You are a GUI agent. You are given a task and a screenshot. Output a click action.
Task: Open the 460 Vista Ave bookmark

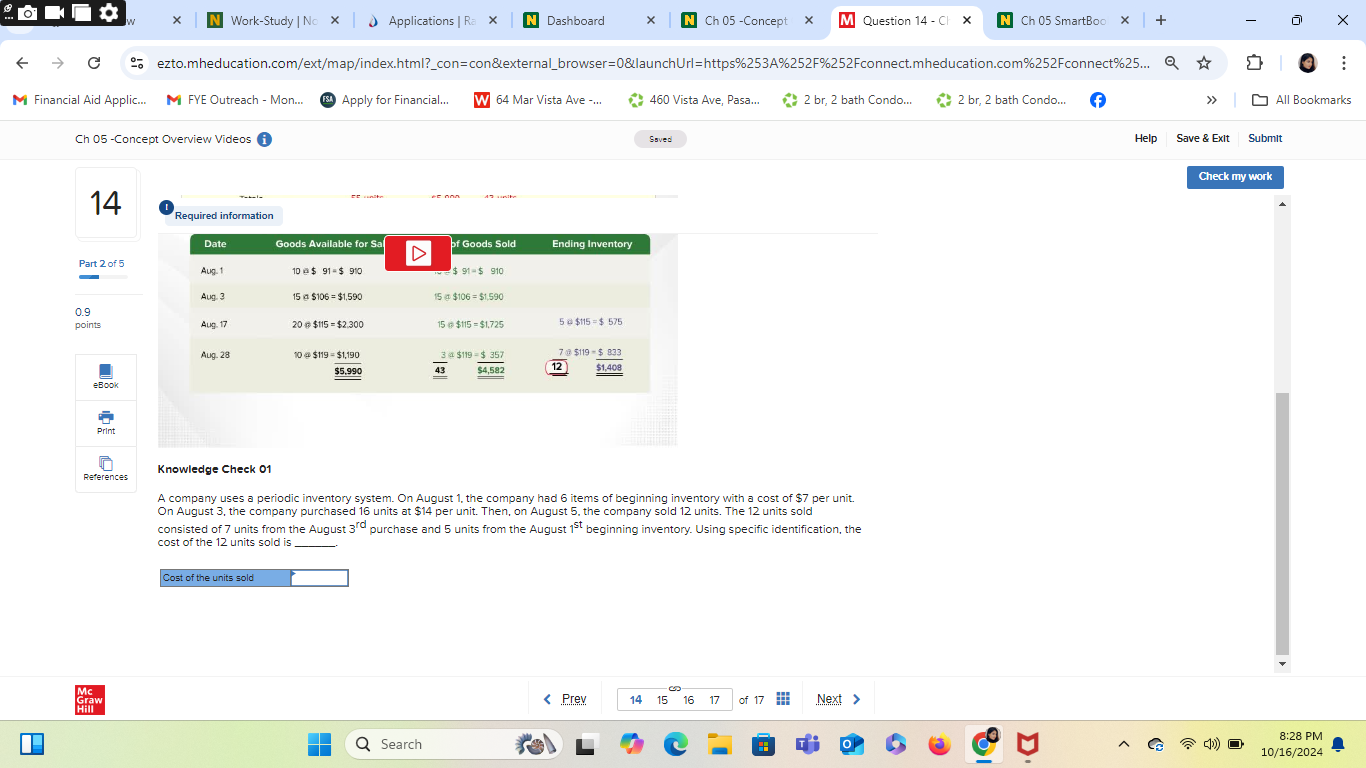click(x=693, y=100)
